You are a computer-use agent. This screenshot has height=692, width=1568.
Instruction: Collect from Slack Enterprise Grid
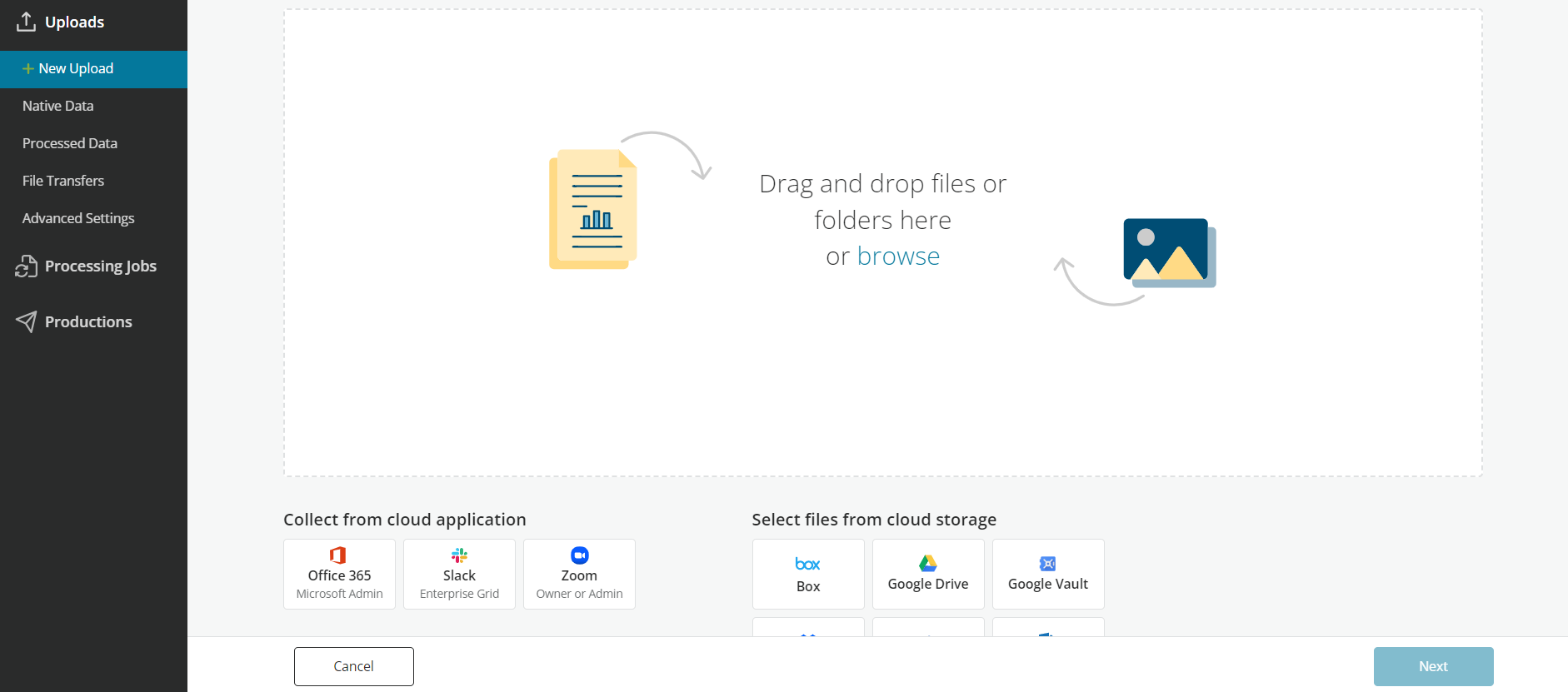(x=459, y=575)
